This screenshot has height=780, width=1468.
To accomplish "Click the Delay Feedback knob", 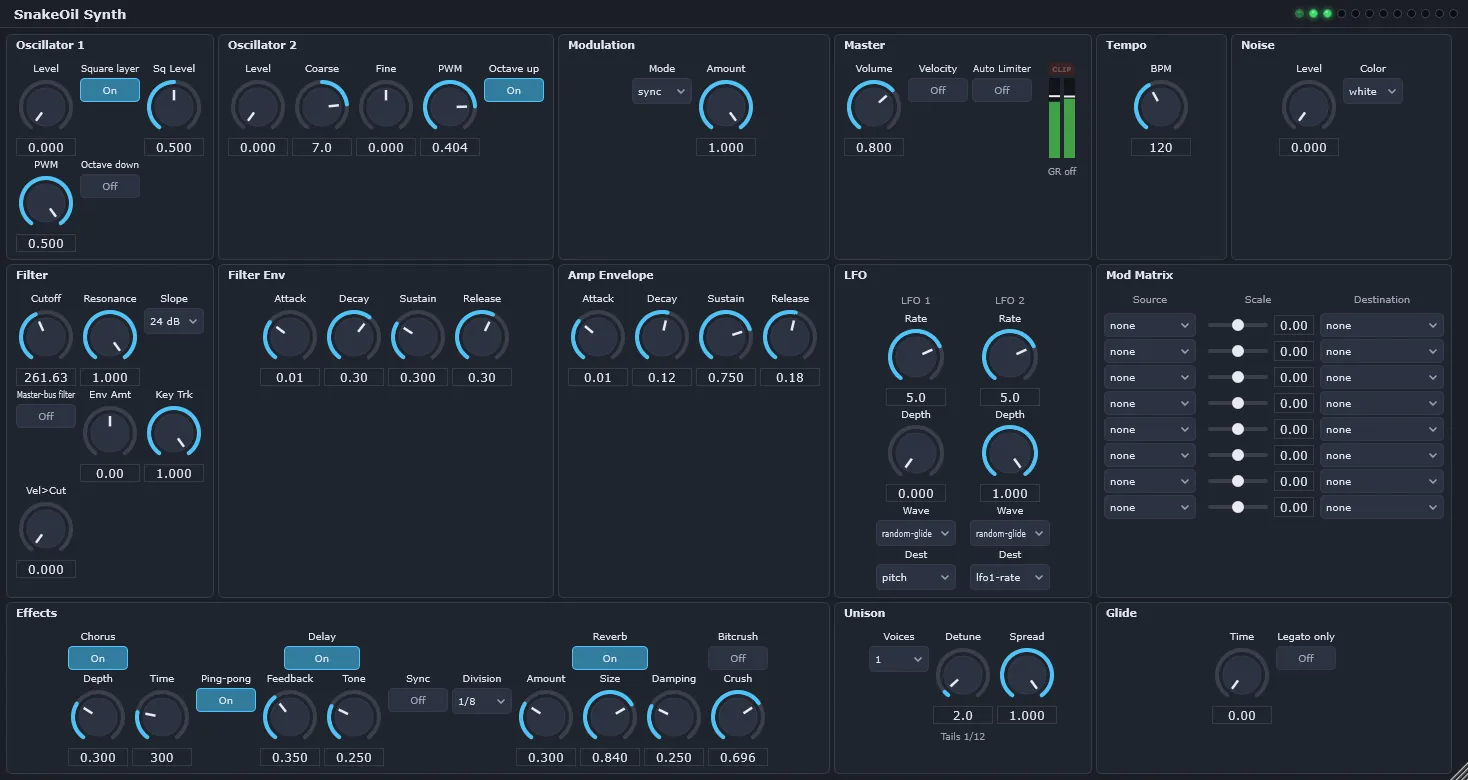I will pos(290,716).
